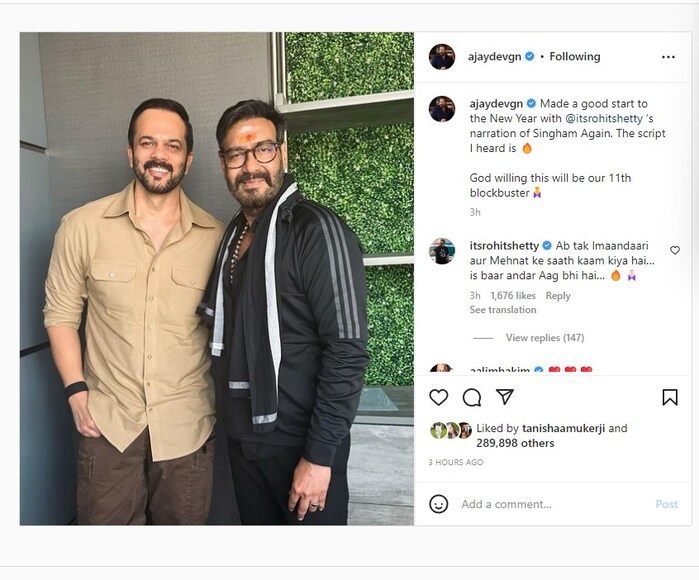Toggle the Following button
The width and height of the screenshot is (699, 580).
point(575,57)
